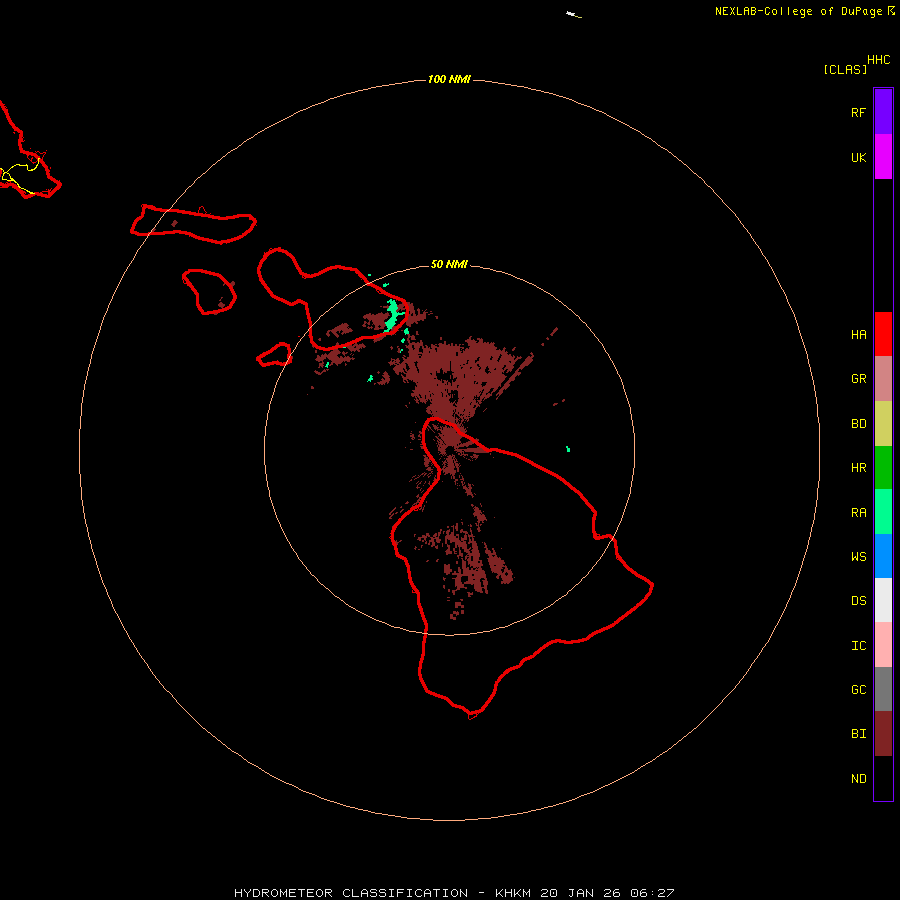900x900 pixels.
Task: Click the UK legend label
Action: tap(858, 157)
